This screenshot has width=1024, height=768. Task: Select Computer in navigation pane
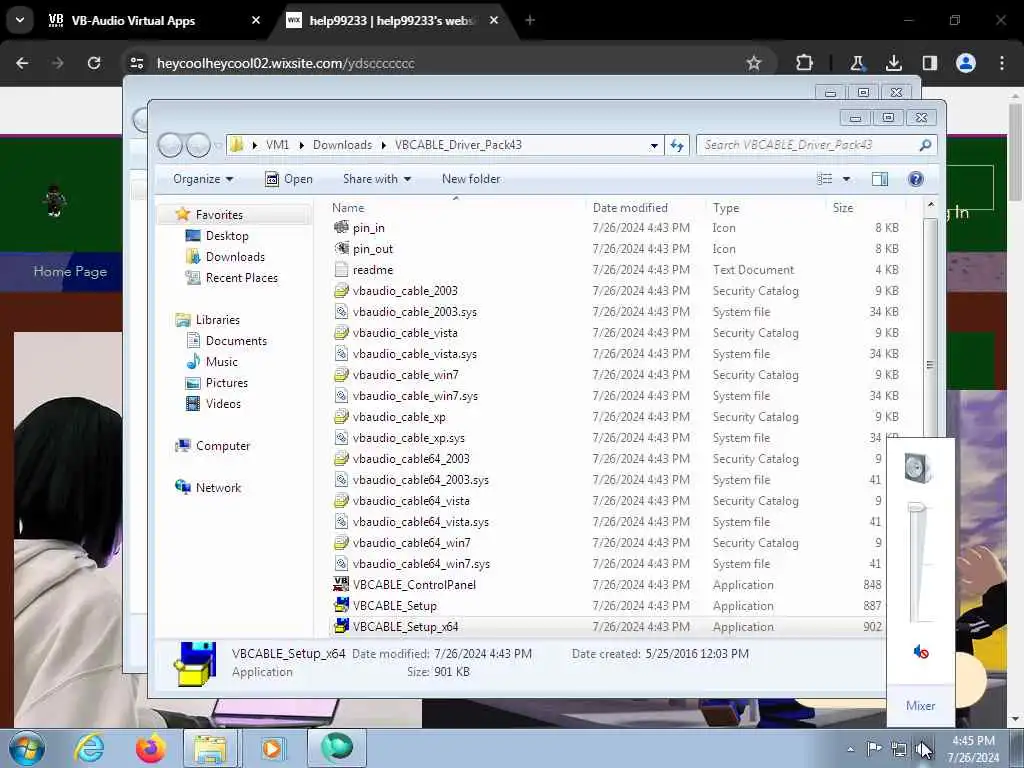click(x=223, y=446)
